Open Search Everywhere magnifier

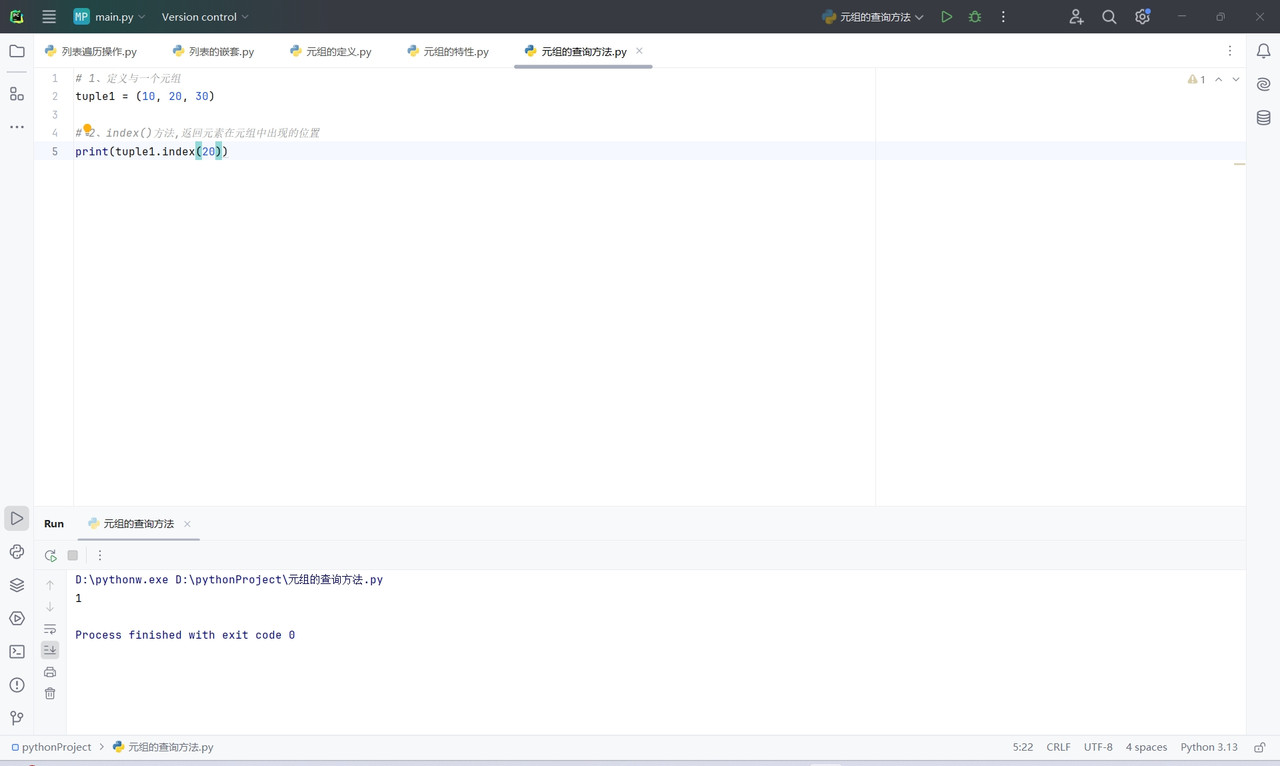[x=1109, y=17]
